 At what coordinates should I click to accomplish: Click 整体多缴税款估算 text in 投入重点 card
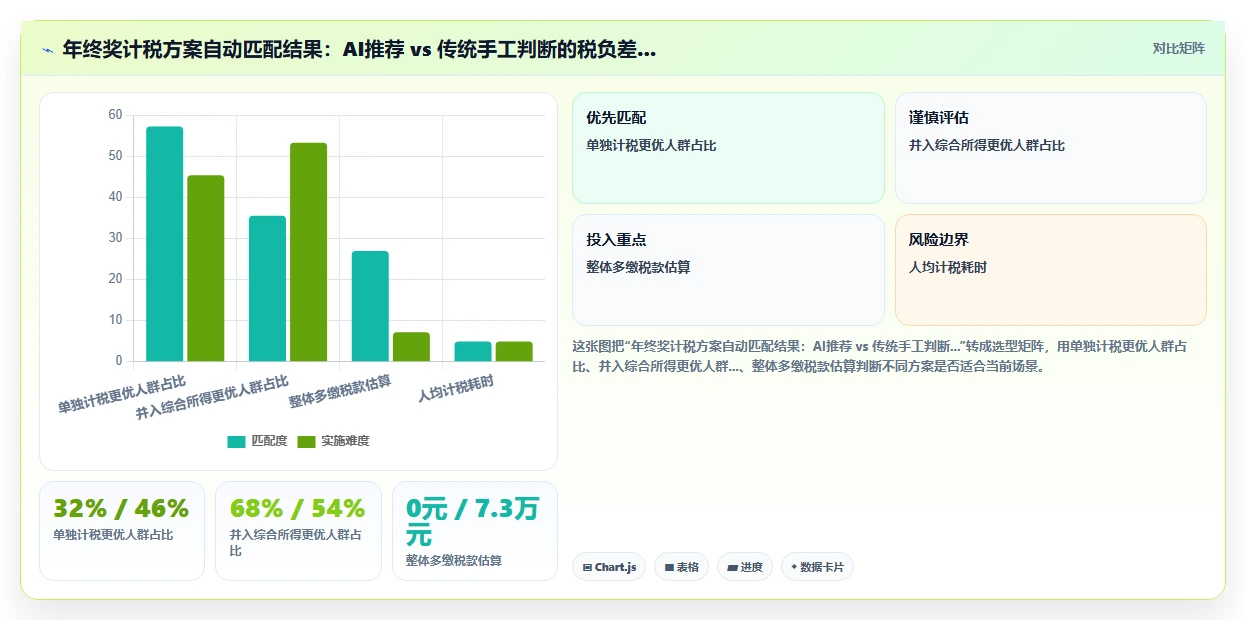[638, 267]
